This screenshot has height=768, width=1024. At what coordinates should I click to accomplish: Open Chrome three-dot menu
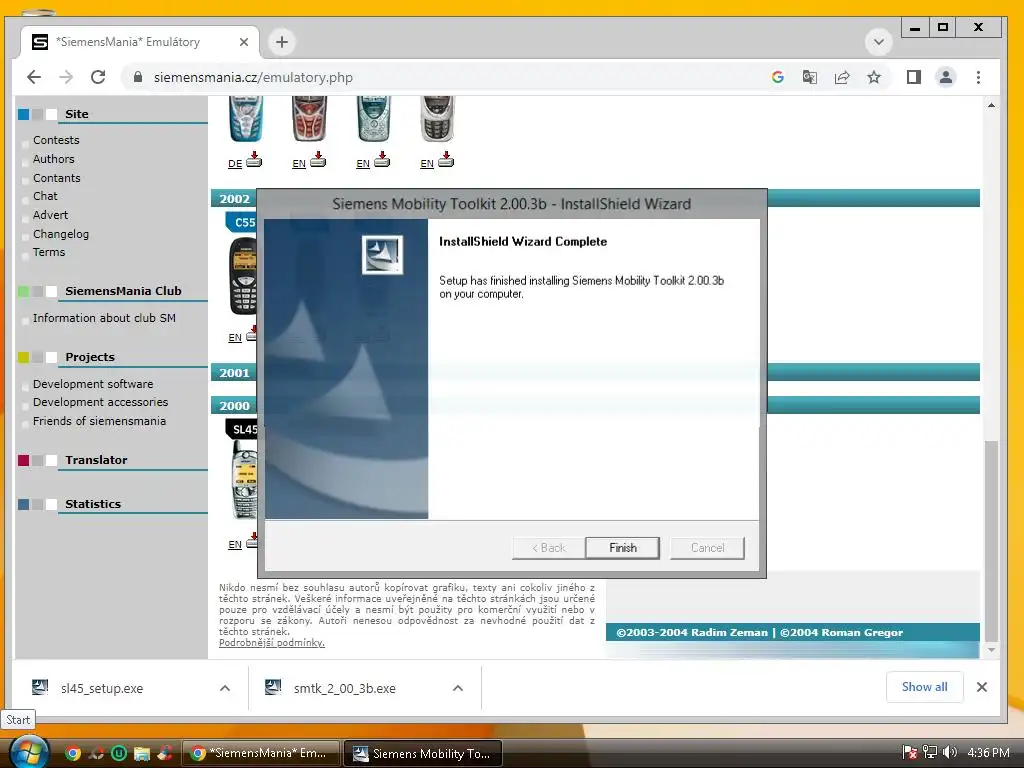(x=978, y=77)
